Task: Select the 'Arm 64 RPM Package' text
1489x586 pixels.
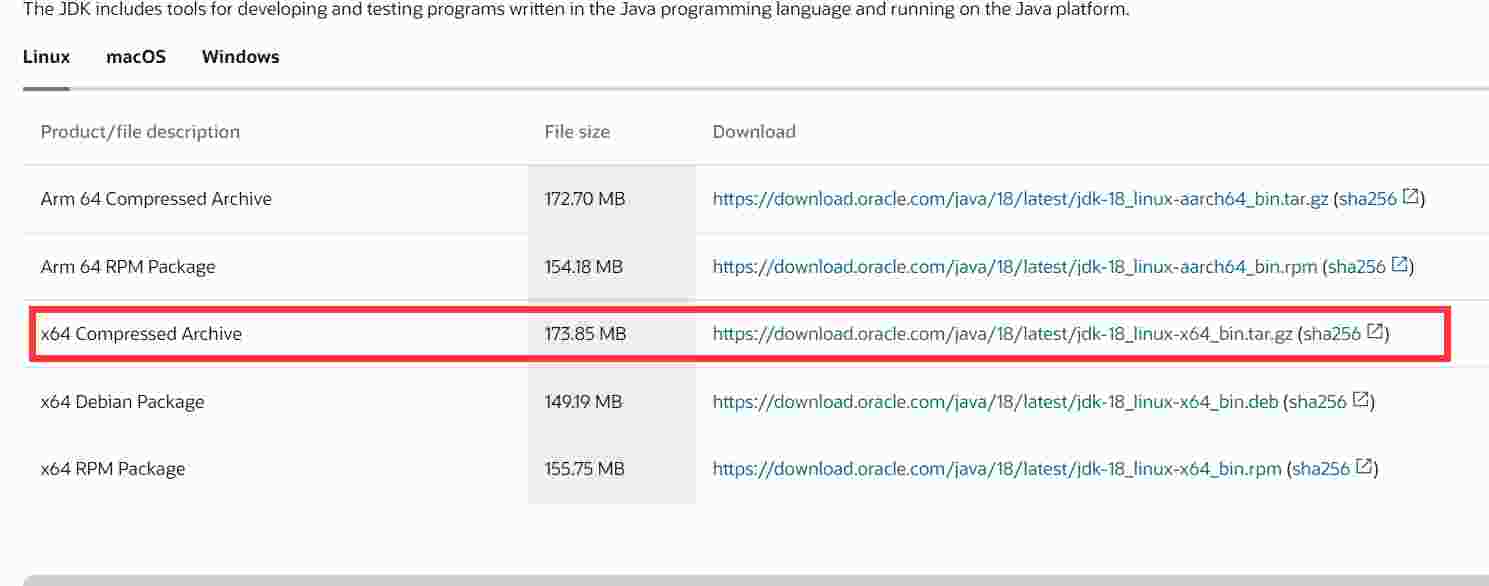Action: [x=128, y=267]
